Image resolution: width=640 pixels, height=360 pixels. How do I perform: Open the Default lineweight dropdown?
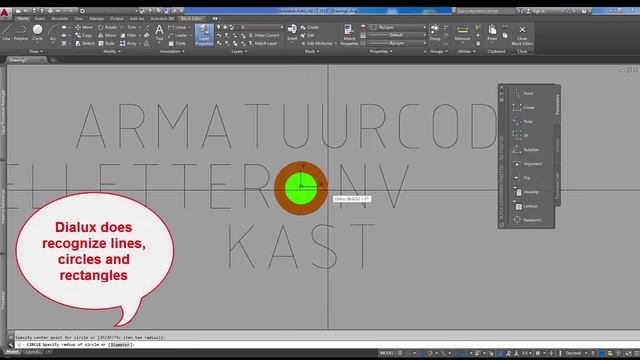pos(397,35)
